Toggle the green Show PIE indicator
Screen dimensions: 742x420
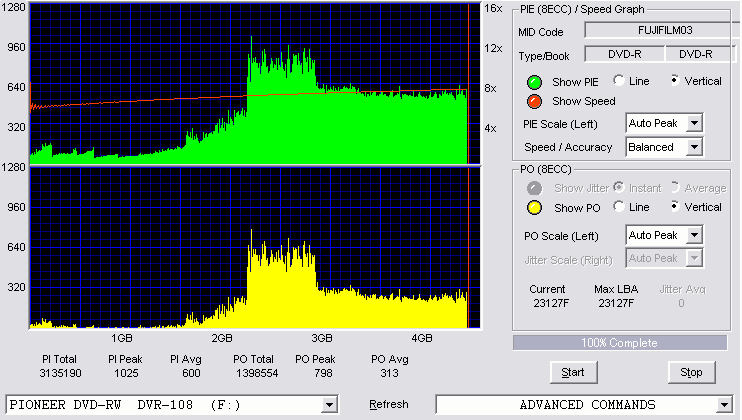(534, 82)
